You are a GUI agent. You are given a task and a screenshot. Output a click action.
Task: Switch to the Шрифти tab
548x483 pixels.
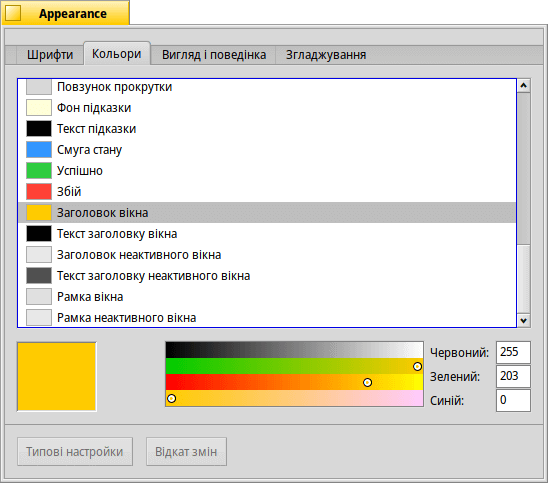pos(50,55)
